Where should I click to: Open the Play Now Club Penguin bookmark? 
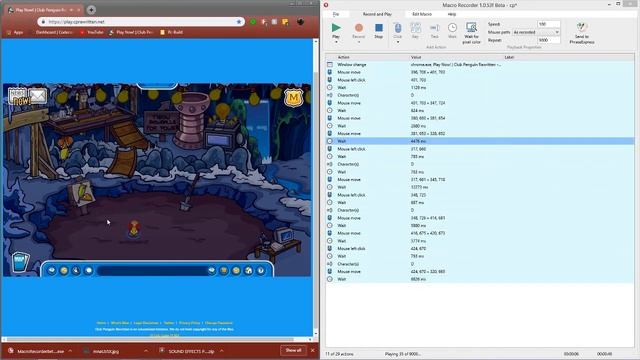tap(131, 32)
